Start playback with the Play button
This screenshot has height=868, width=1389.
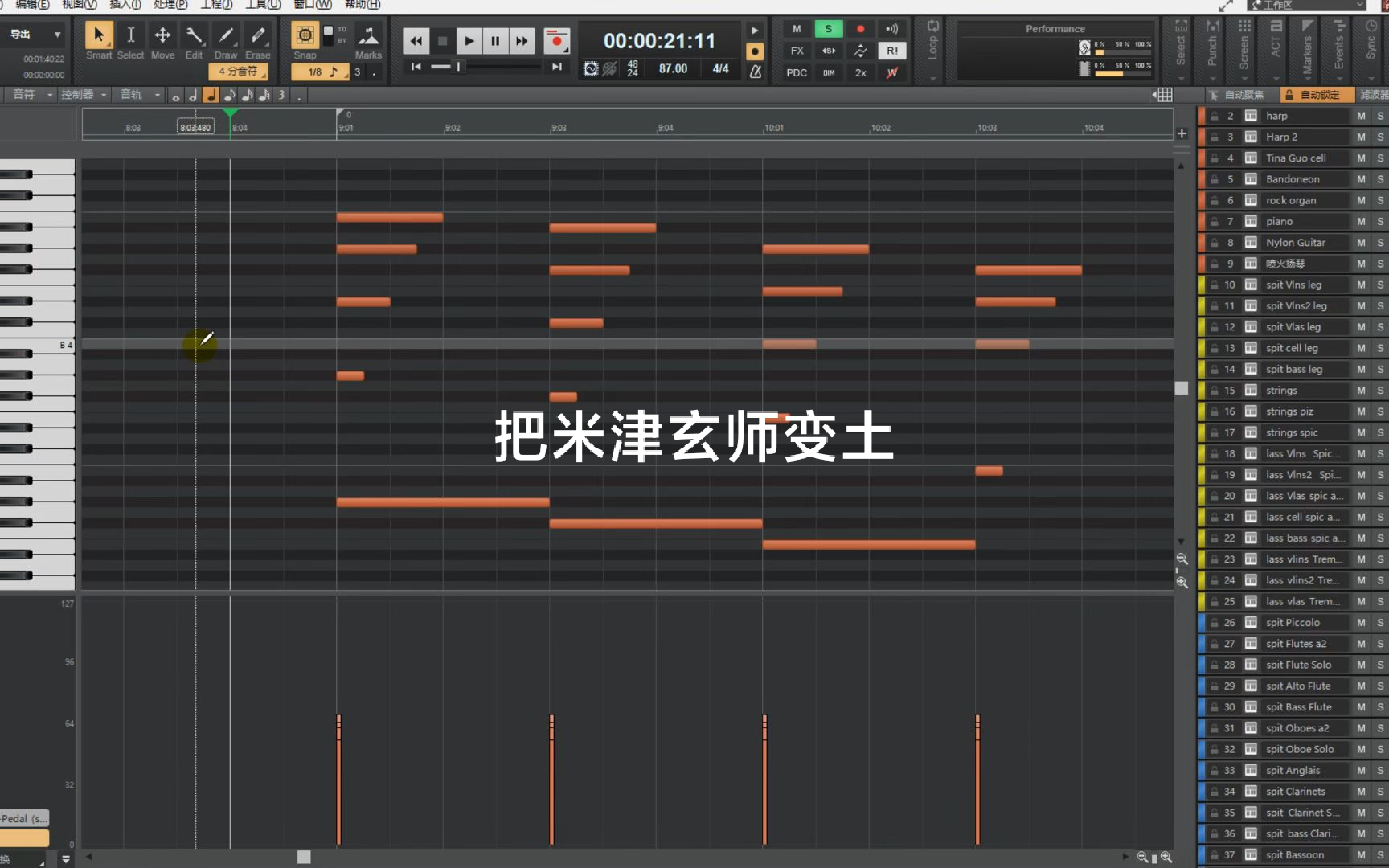pyautogui.click(x=469, y=41)
